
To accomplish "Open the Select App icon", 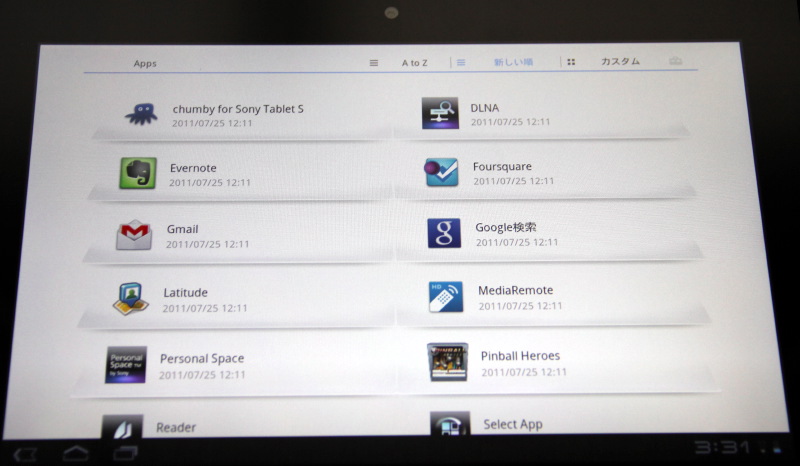I will (x=450, y=424).
